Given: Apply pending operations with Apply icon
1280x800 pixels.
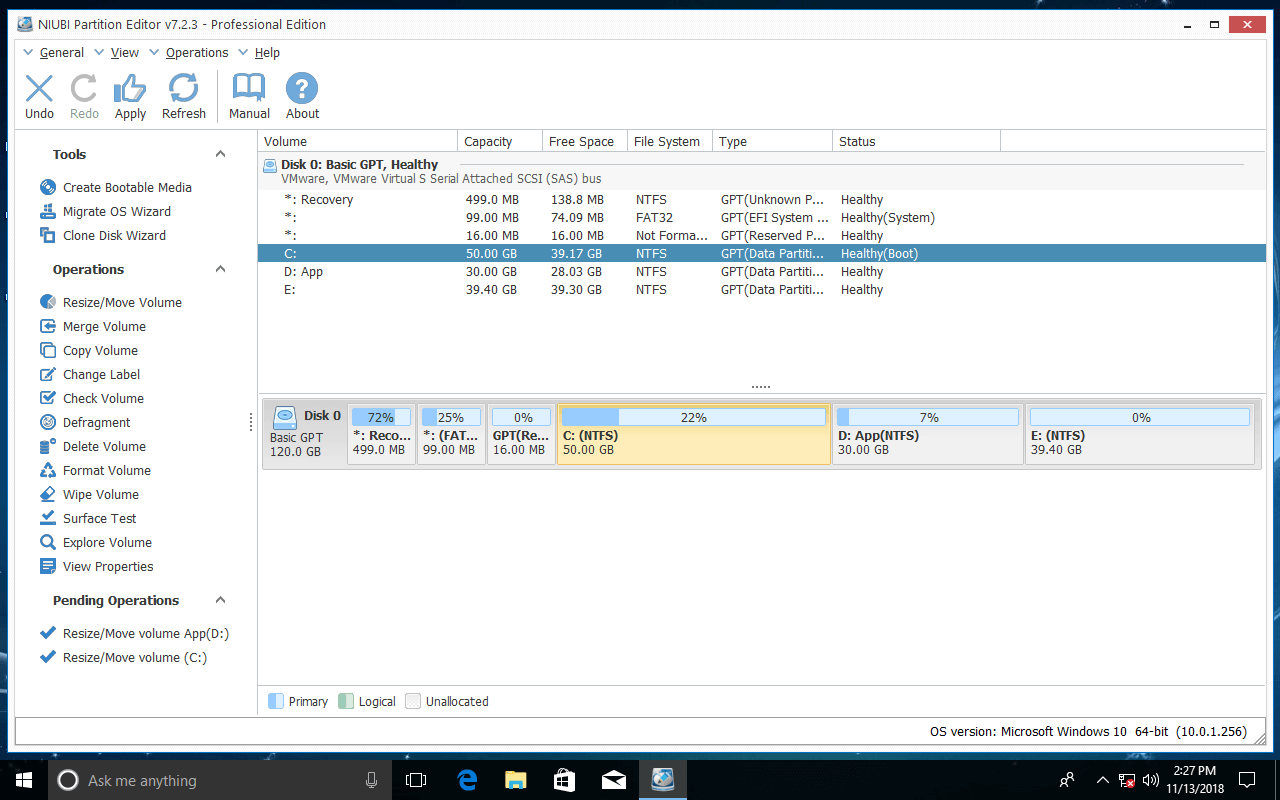Looking at the screenshot, I should 130,97.
